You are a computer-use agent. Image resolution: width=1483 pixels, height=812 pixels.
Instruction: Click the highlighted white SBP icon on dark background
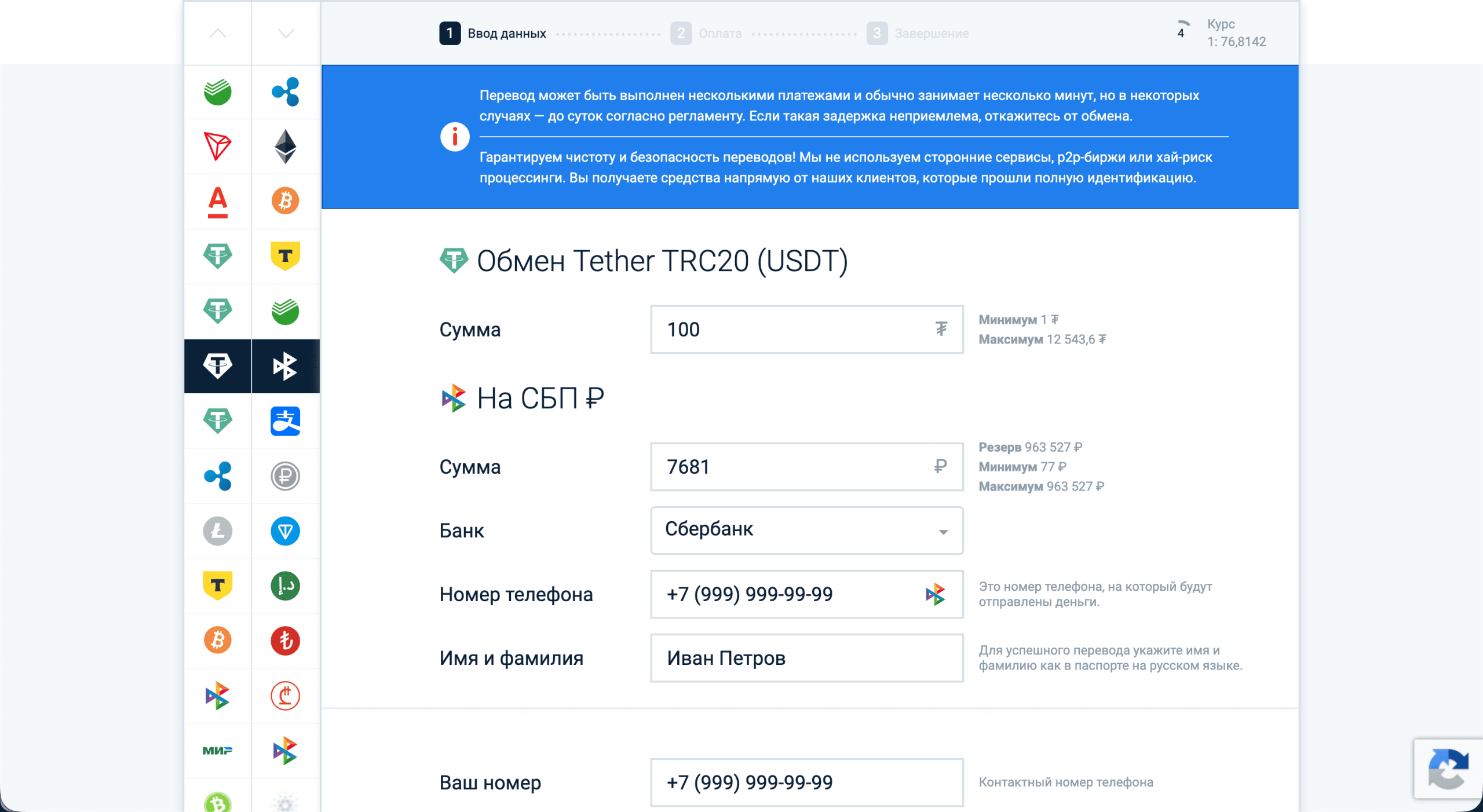(x=285, y=366)
